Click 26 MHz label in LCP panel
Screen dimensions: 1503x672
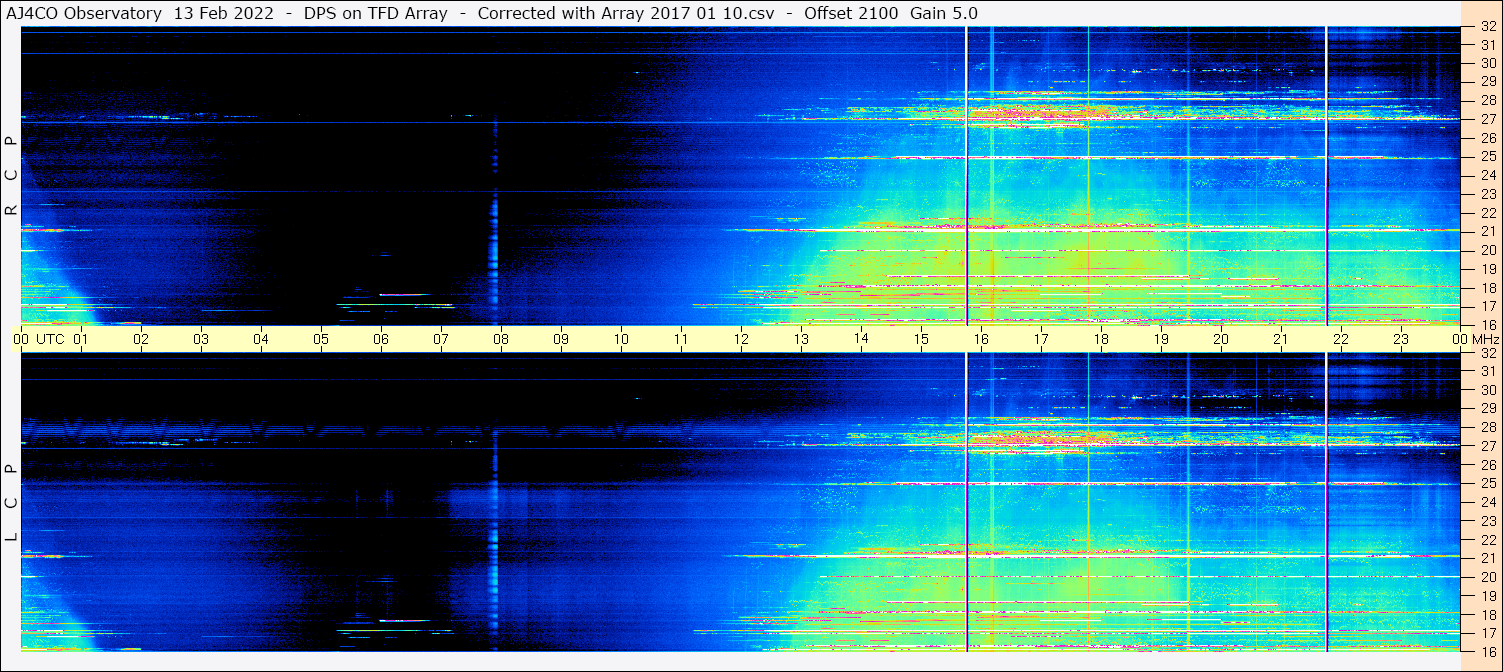click(x=1487, y=465)
